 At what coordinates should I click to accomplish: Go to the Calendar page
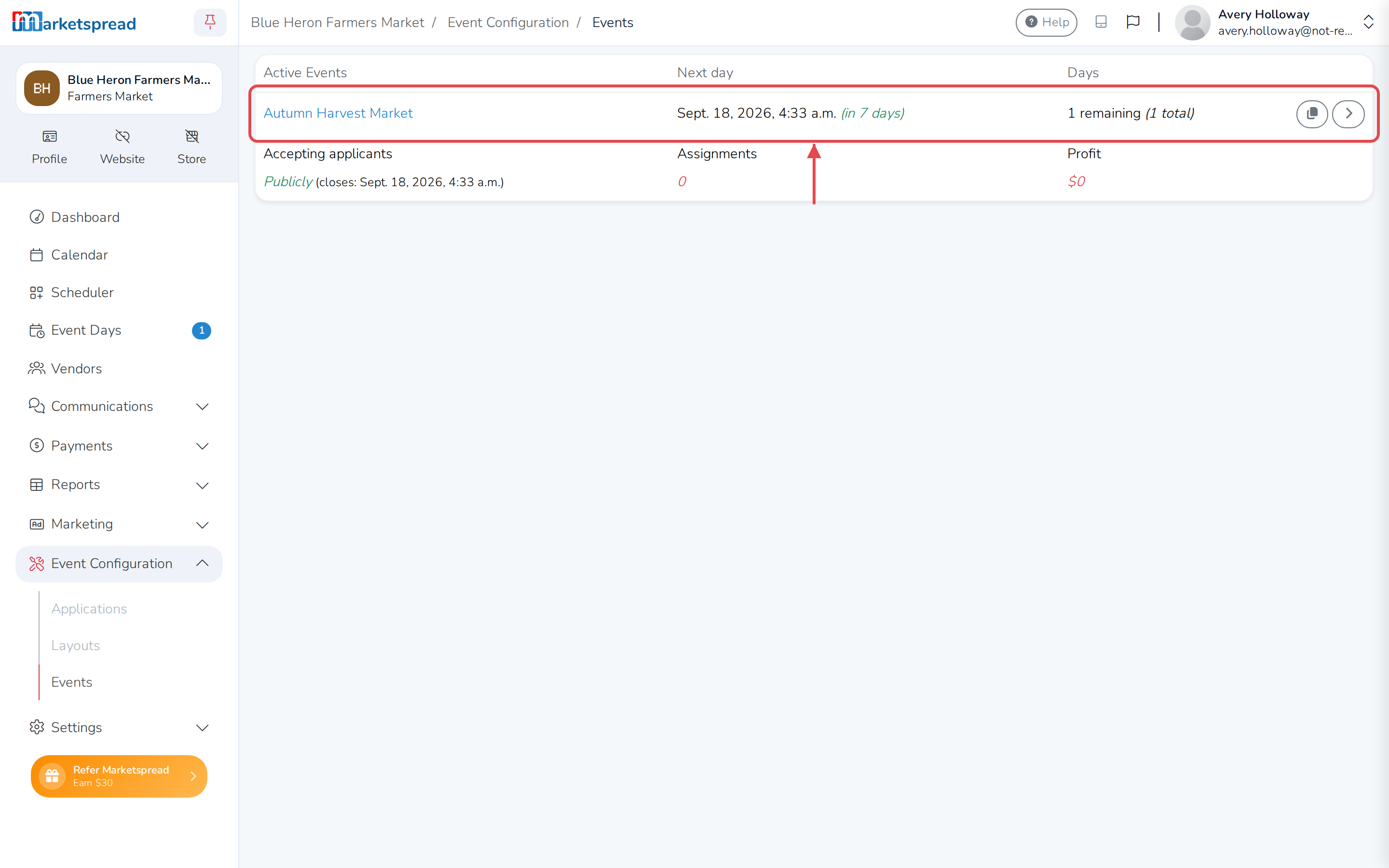point(119,255)
